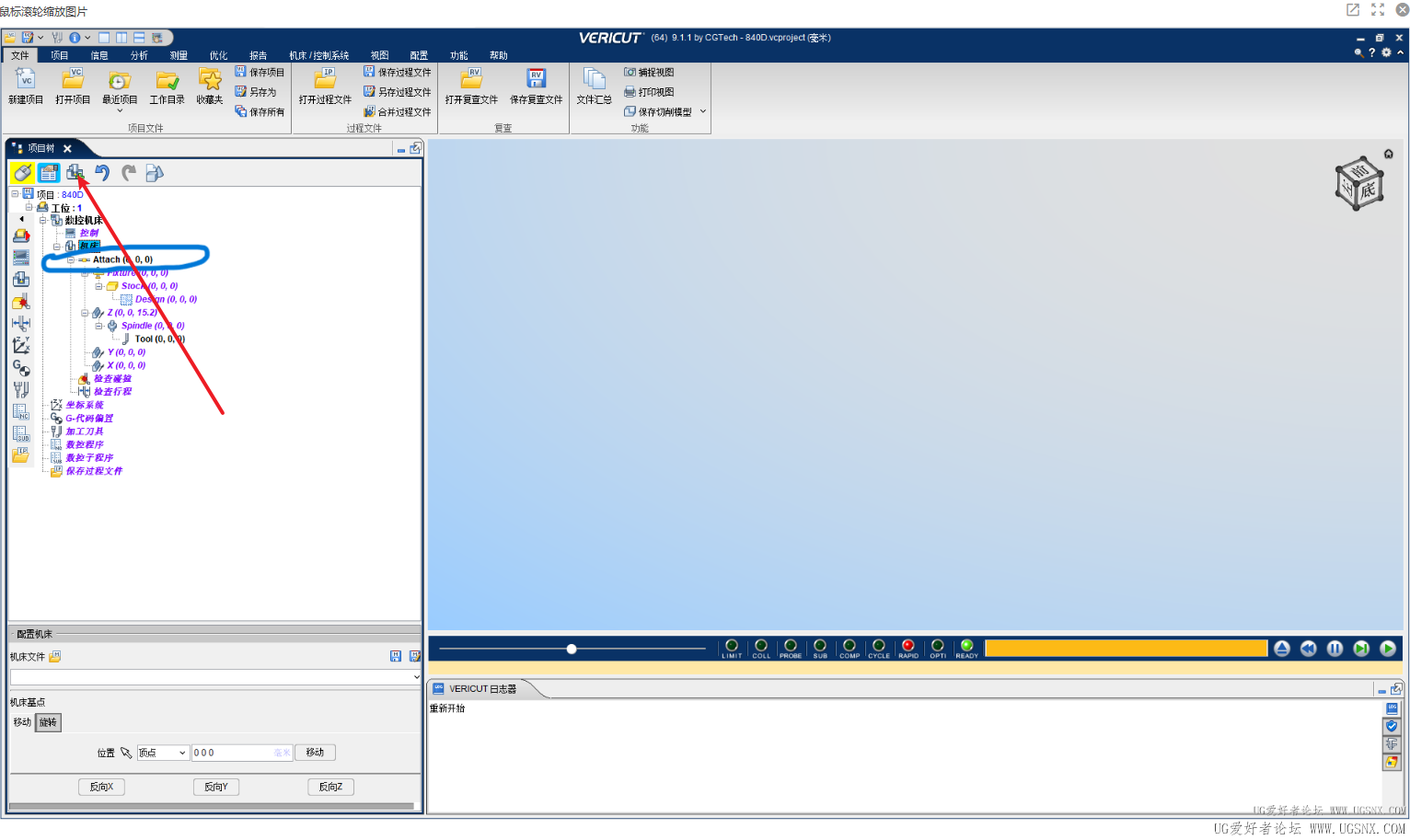Click the orange progress bar
Viewport: 1410px width, 840px height.
[1126, 649]
